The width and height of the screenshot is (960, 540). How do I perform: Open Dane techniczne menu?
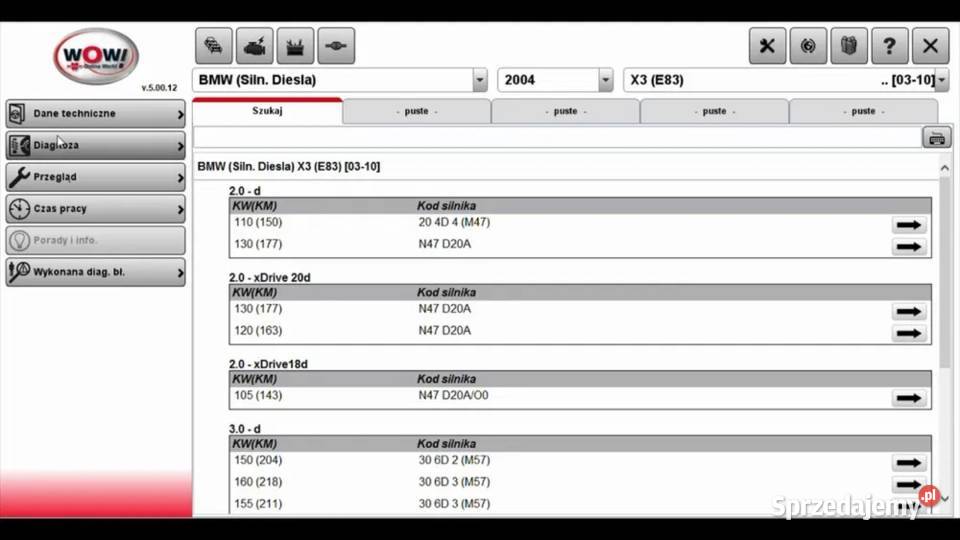pos(96,114)
